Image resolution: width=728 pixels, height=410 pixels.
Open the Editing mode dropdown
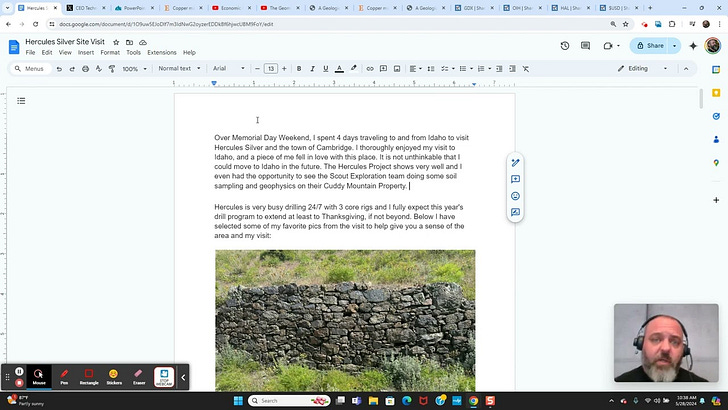[x=642, y=68]
